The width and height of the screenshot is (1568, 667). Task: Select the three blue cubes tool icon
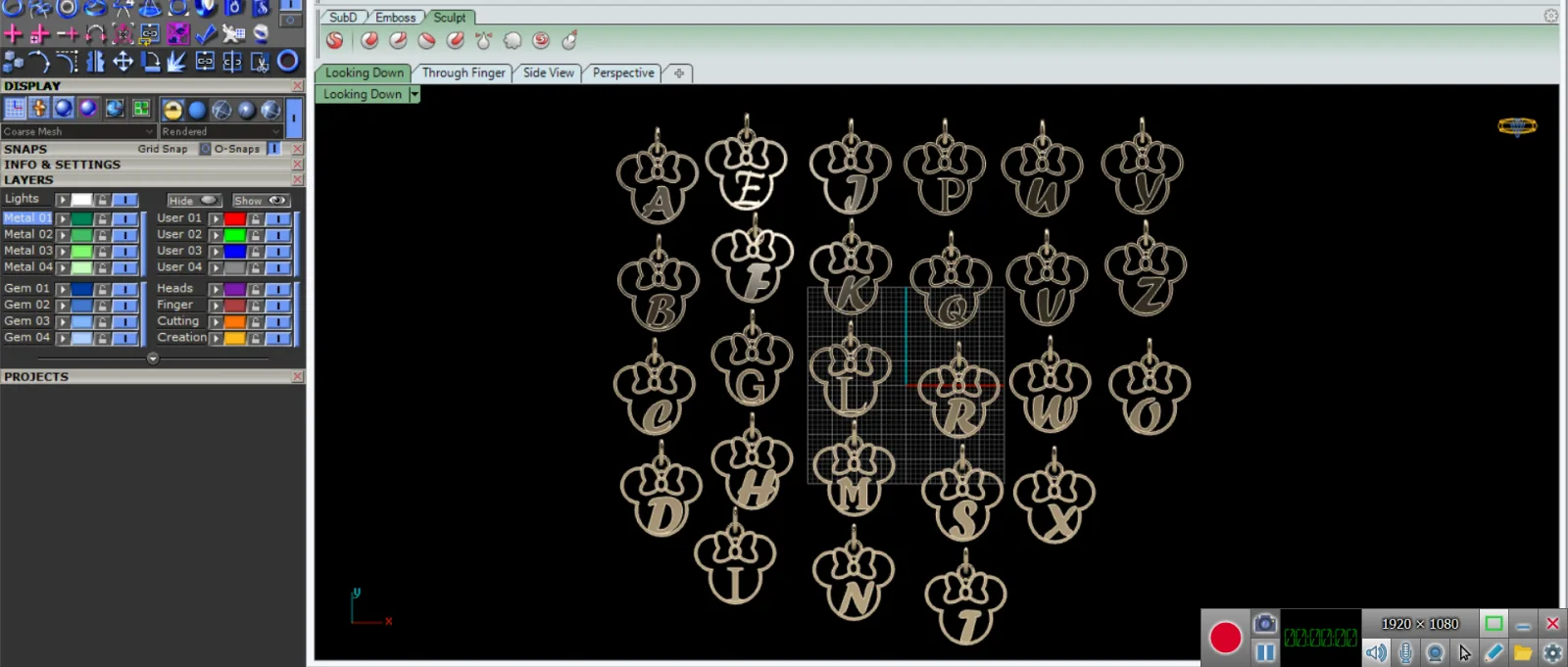(13, 62)
